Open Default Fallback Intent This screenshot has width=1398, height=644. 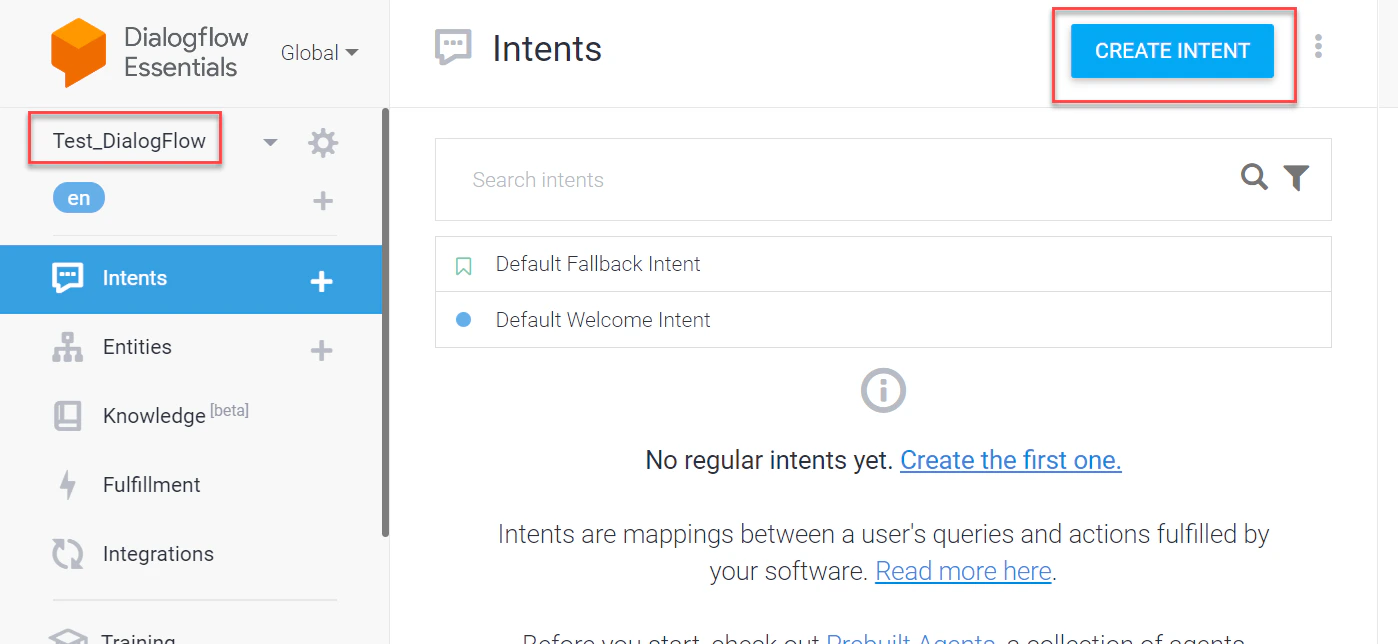(x=597, y=263)
